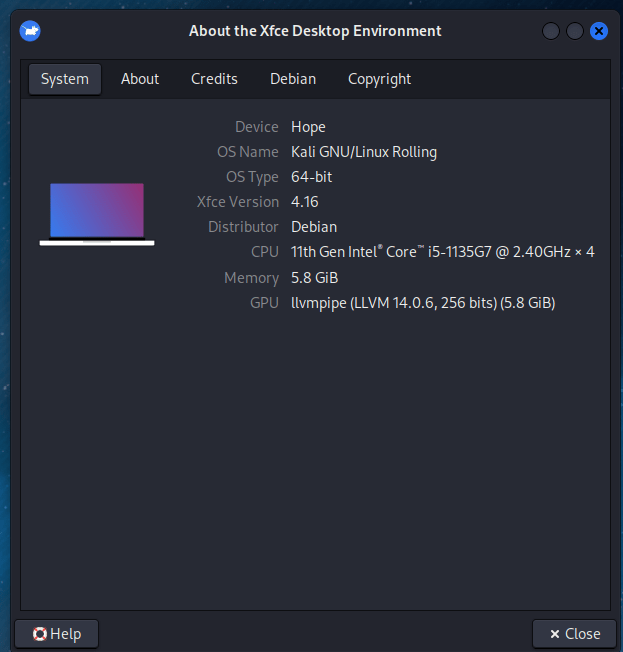Open the Credits tab
623x652 pixels.
pyautogui.click(x=214, y=79)
